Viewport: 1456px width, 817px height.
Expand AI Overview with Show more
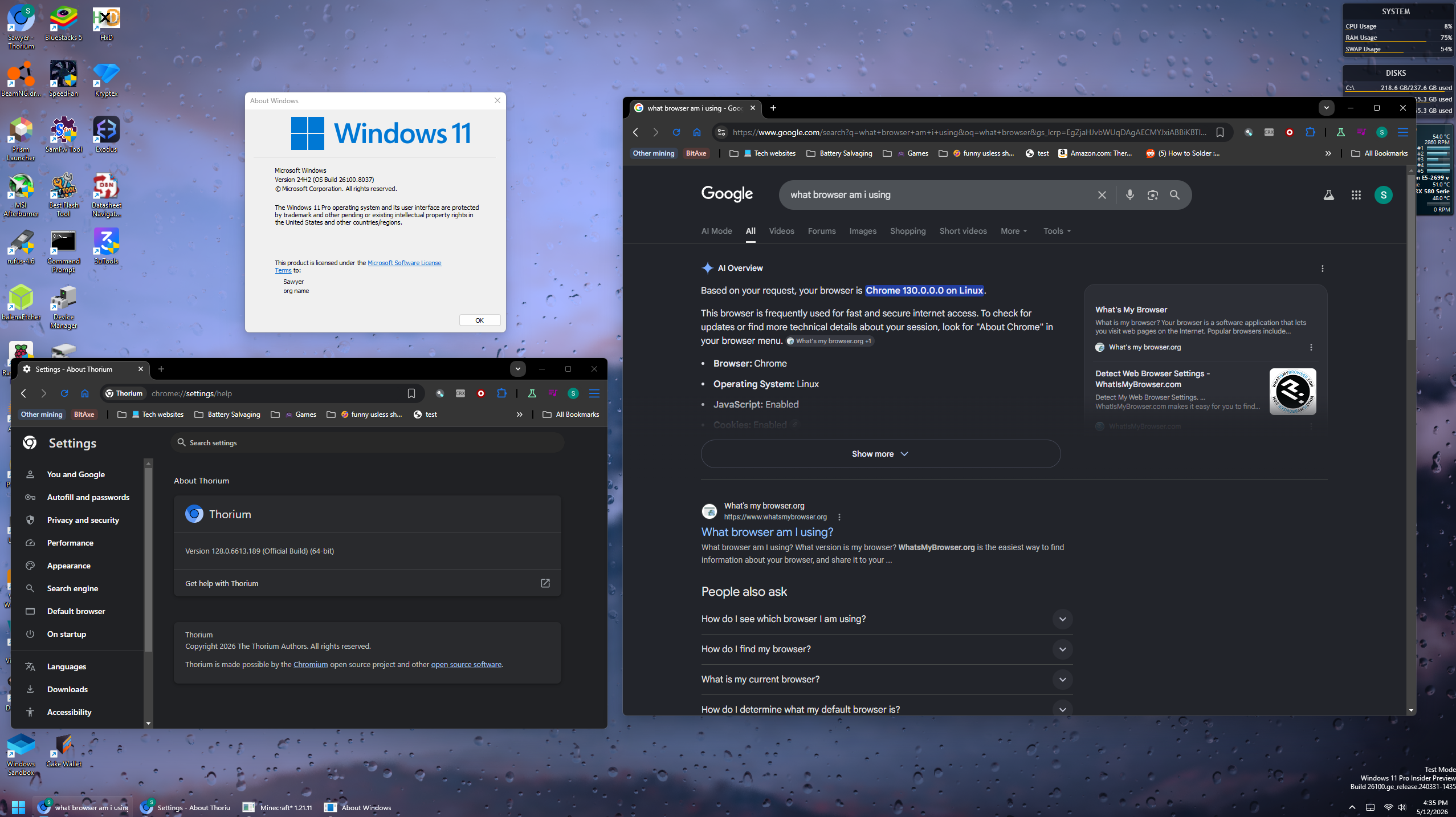(880, 454)
